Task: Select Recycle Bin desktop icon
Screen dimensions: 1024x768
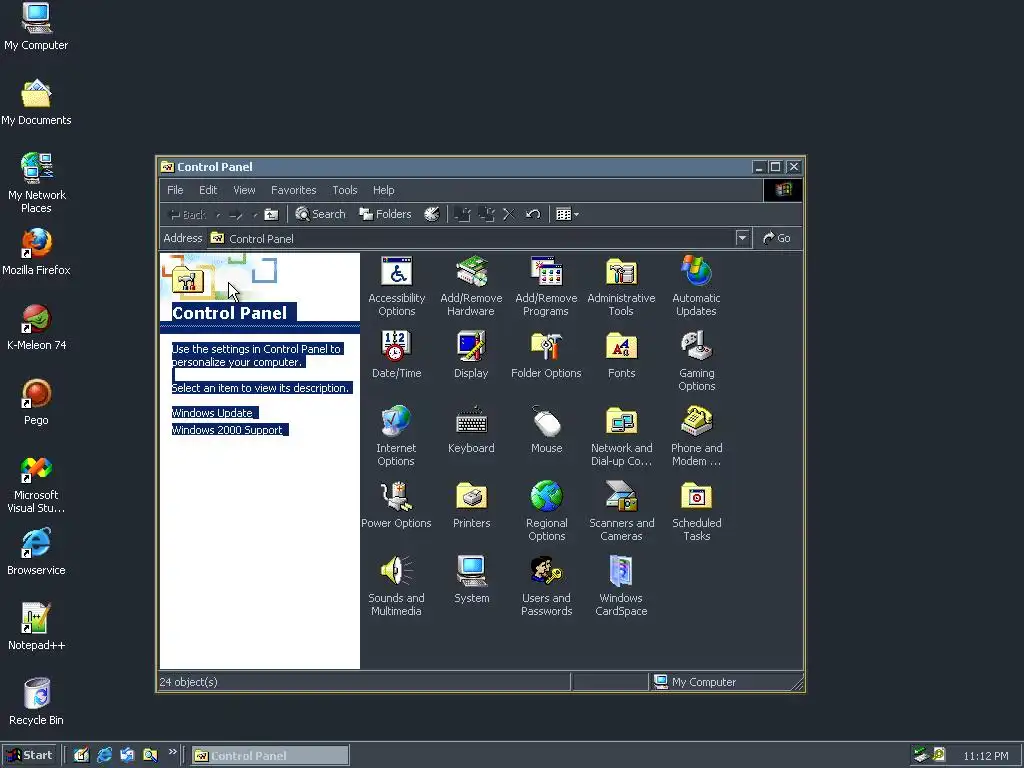Action: [x=36, y=703]
